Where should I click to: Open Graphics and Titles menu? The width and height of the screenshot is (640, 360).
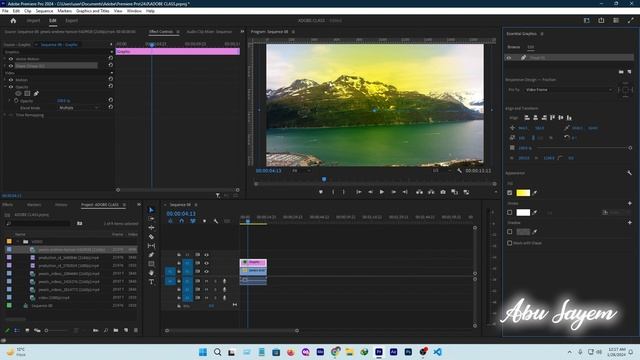[x=93, y=11]
